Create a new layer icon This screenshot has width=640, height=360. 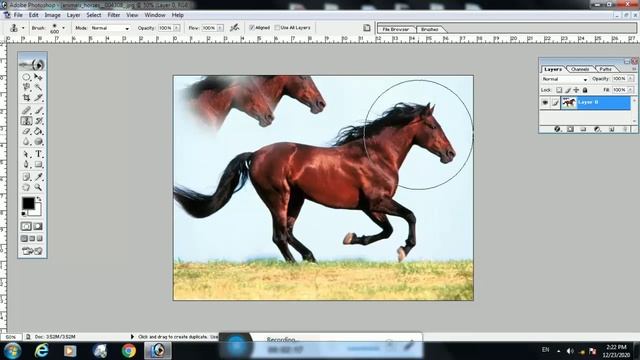coord(611,129)
